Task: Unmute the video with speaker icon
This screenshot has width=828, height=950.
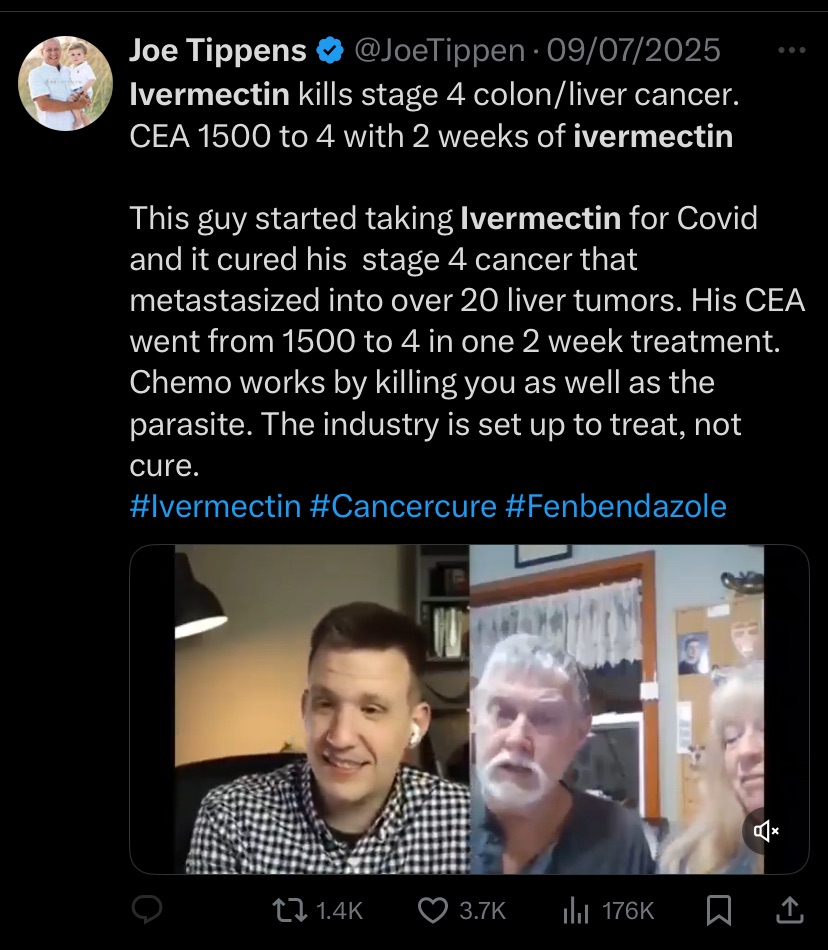Action: pyautogui.click(x=766, y=831)
